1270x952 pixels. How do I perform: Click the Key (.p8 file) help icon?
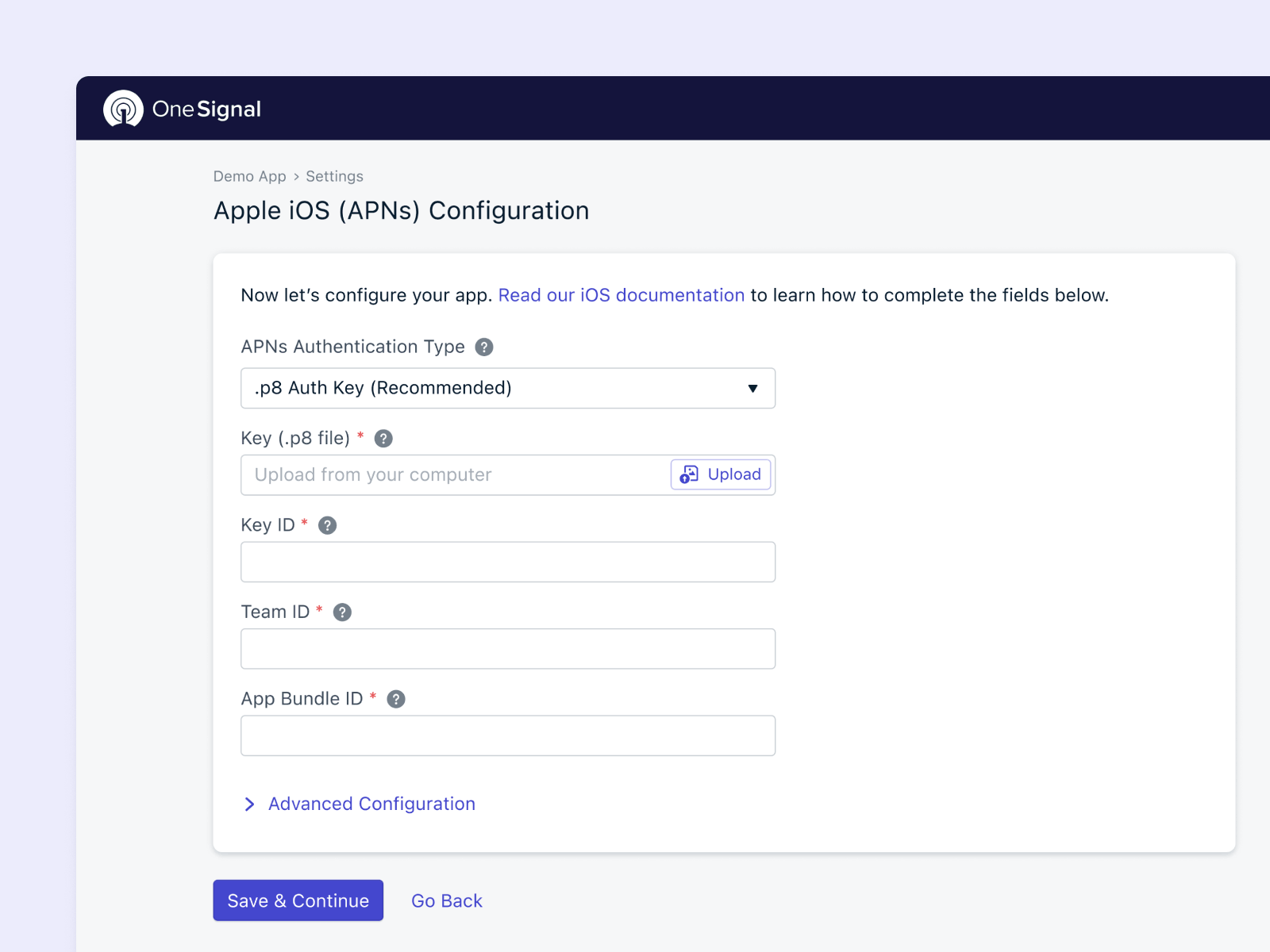(385, 437)
